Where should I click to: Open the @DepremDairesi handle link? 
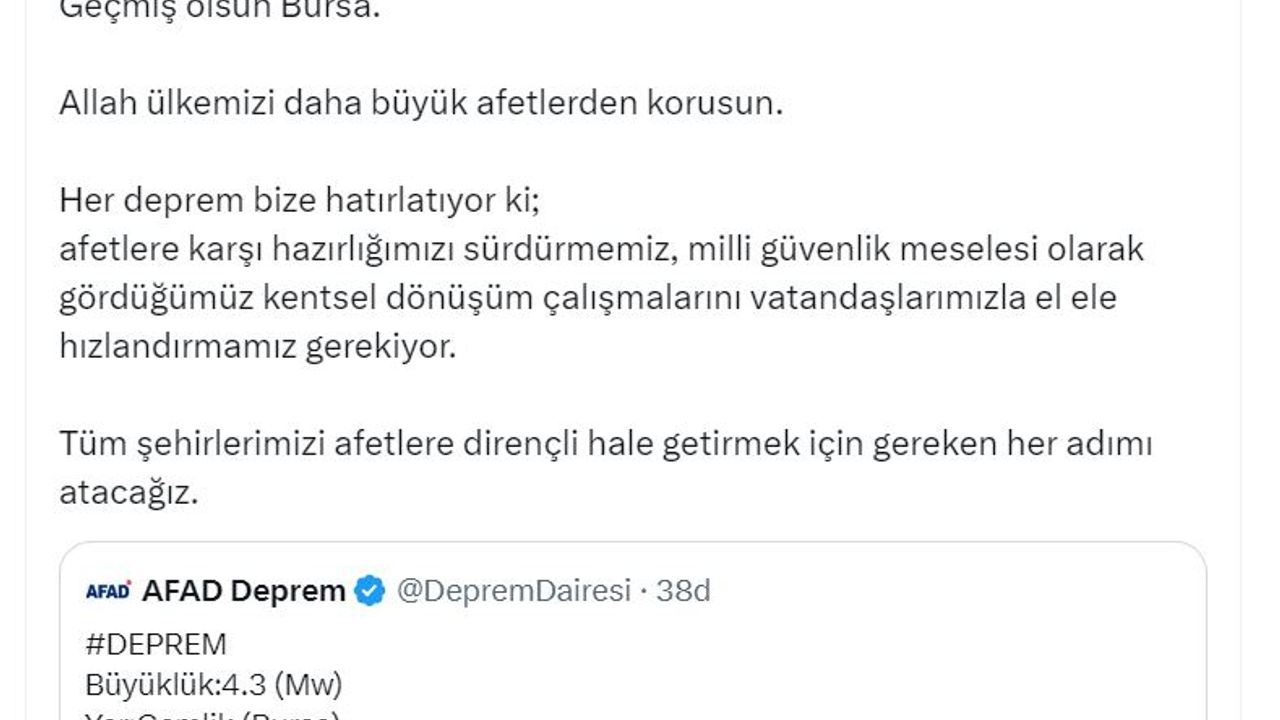[514, 591]
